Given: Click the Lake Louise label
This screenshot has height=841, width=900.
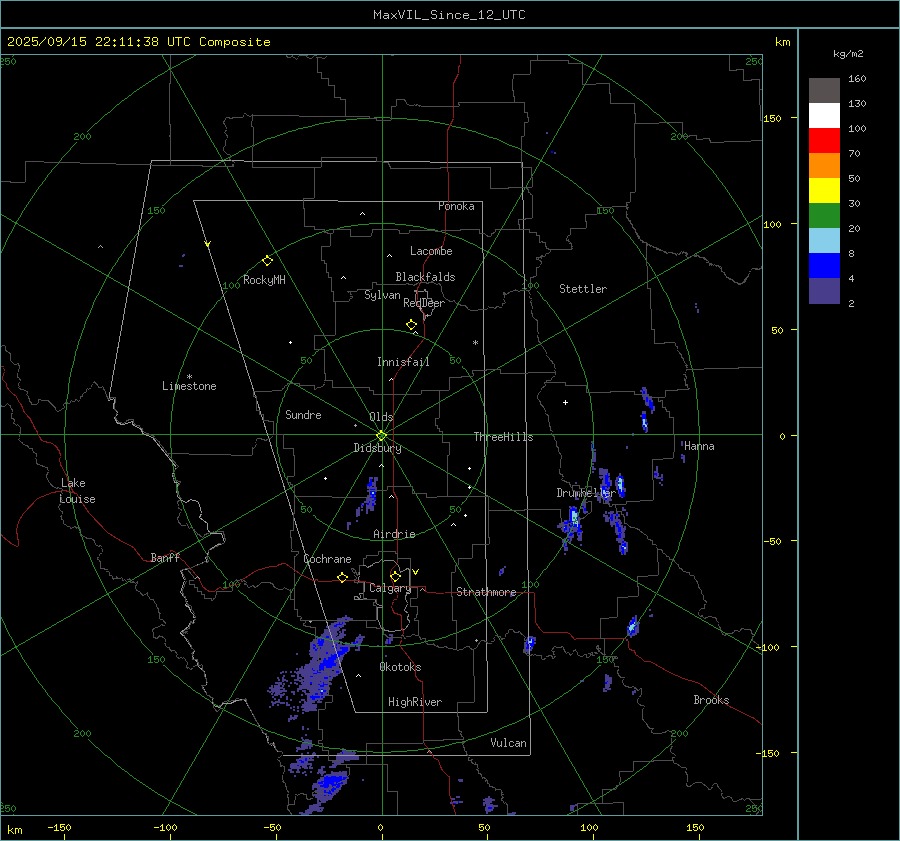Looking at the screenshot, I should pos(77,491).
